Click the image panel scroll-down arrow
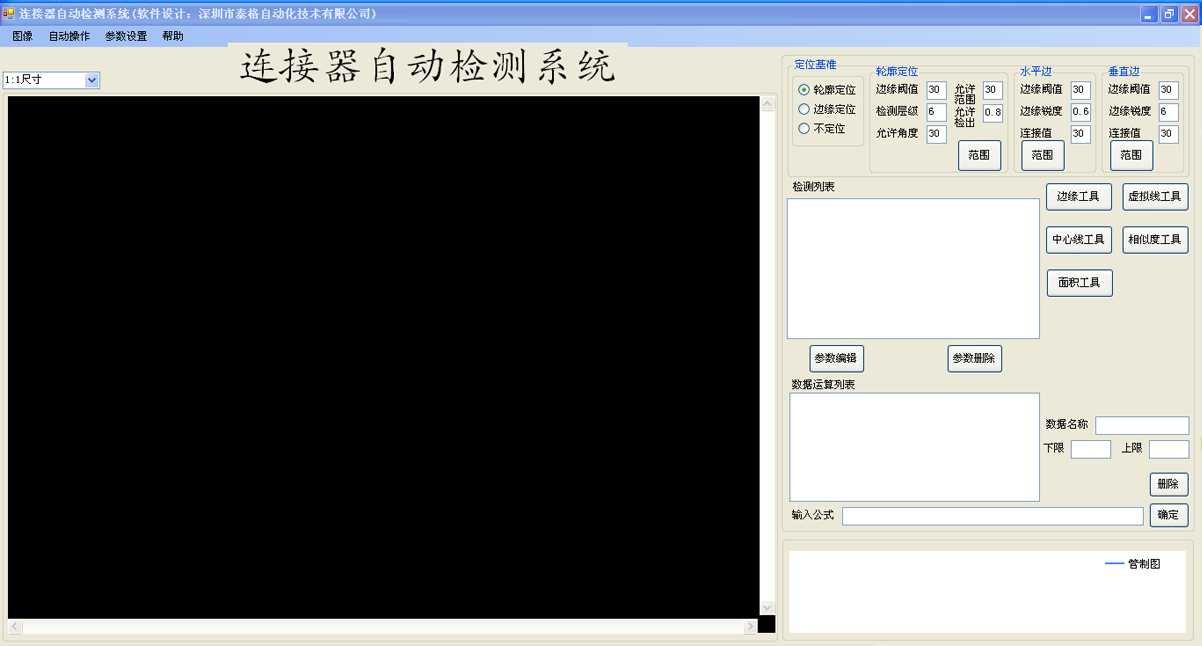Image resolution: width=1202 pixels, height=646 pixels. pyautogui.click(x=768, y=607)
